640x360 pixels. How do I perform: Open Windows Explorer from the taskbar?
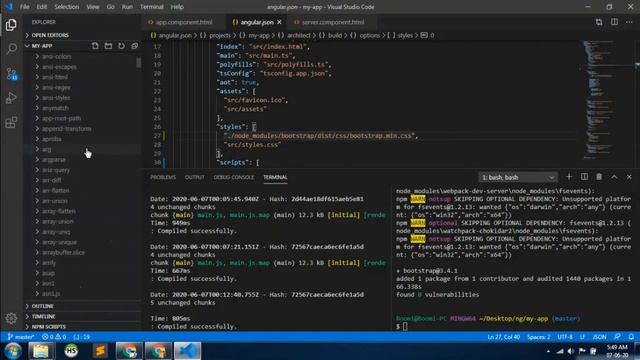[x=41, y=351]
